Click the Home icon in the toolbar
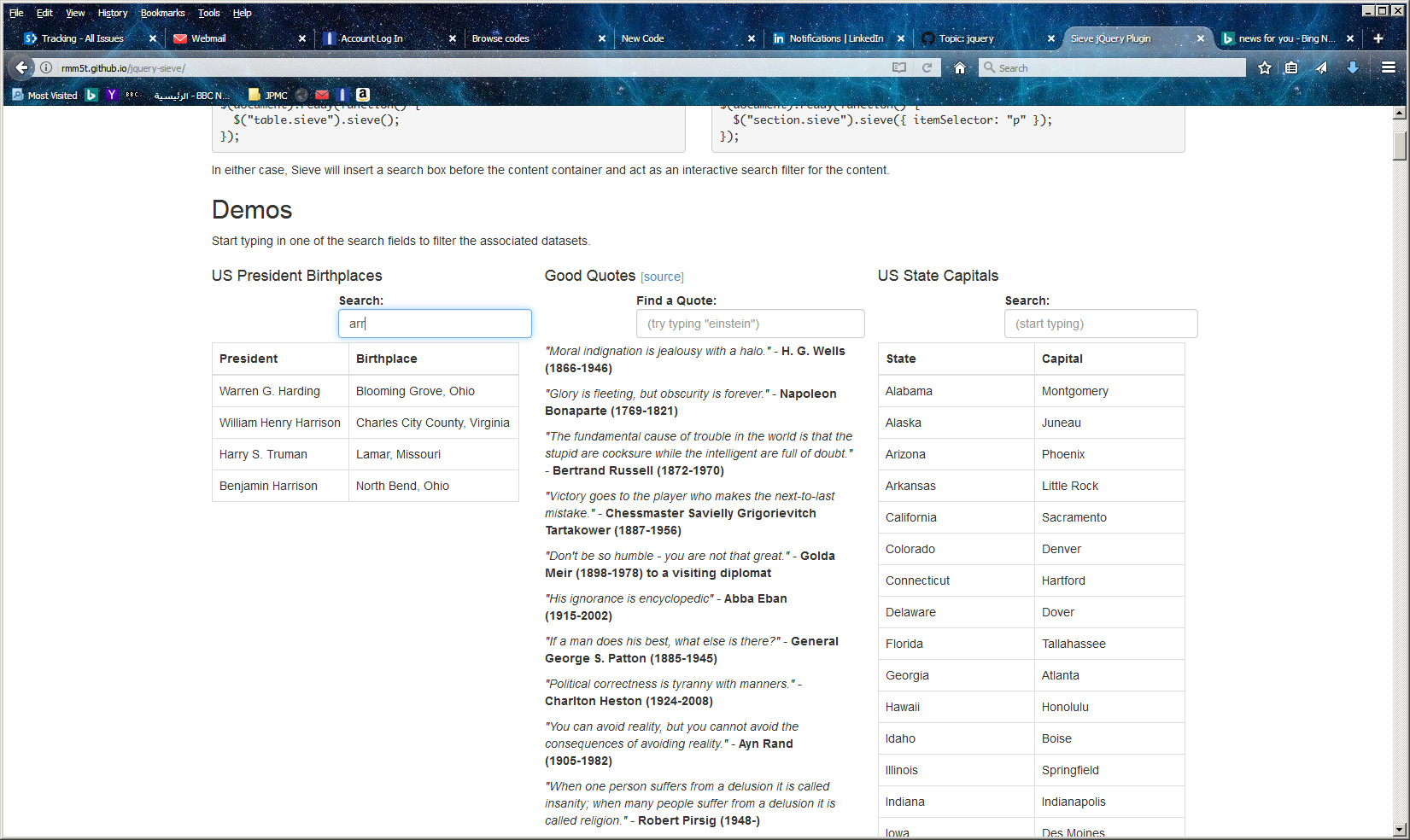The height and width of the screenshot is (840, 1410). [x=960, y=67]
